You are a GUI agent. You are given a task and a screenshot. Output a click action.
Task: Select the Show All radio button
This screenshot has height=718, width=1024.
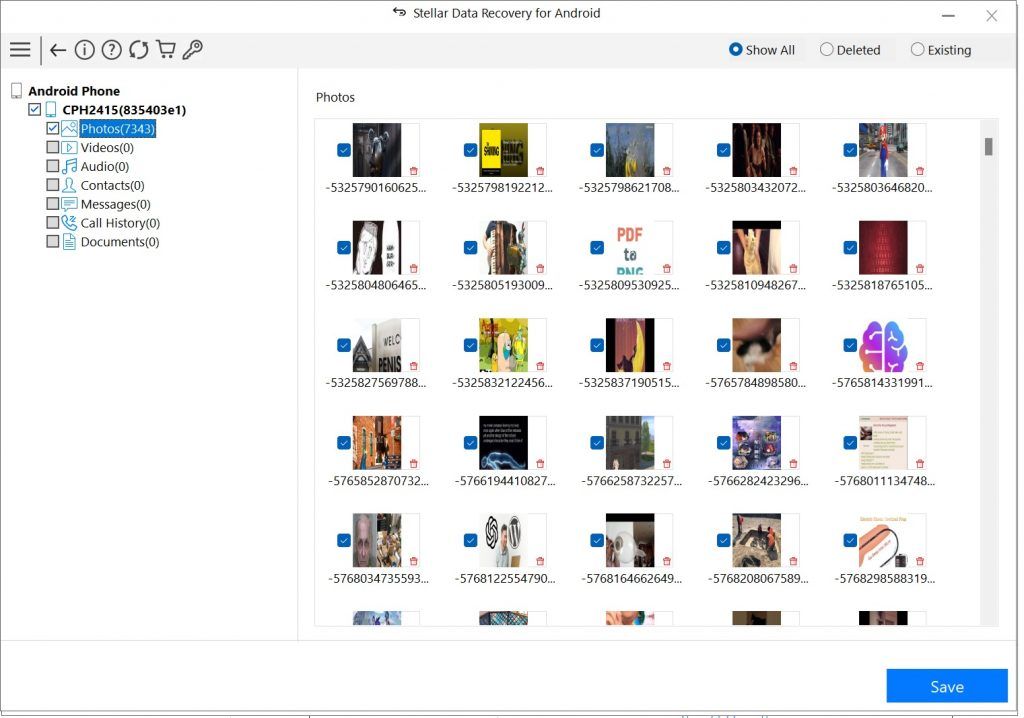(x=735, y=50)
